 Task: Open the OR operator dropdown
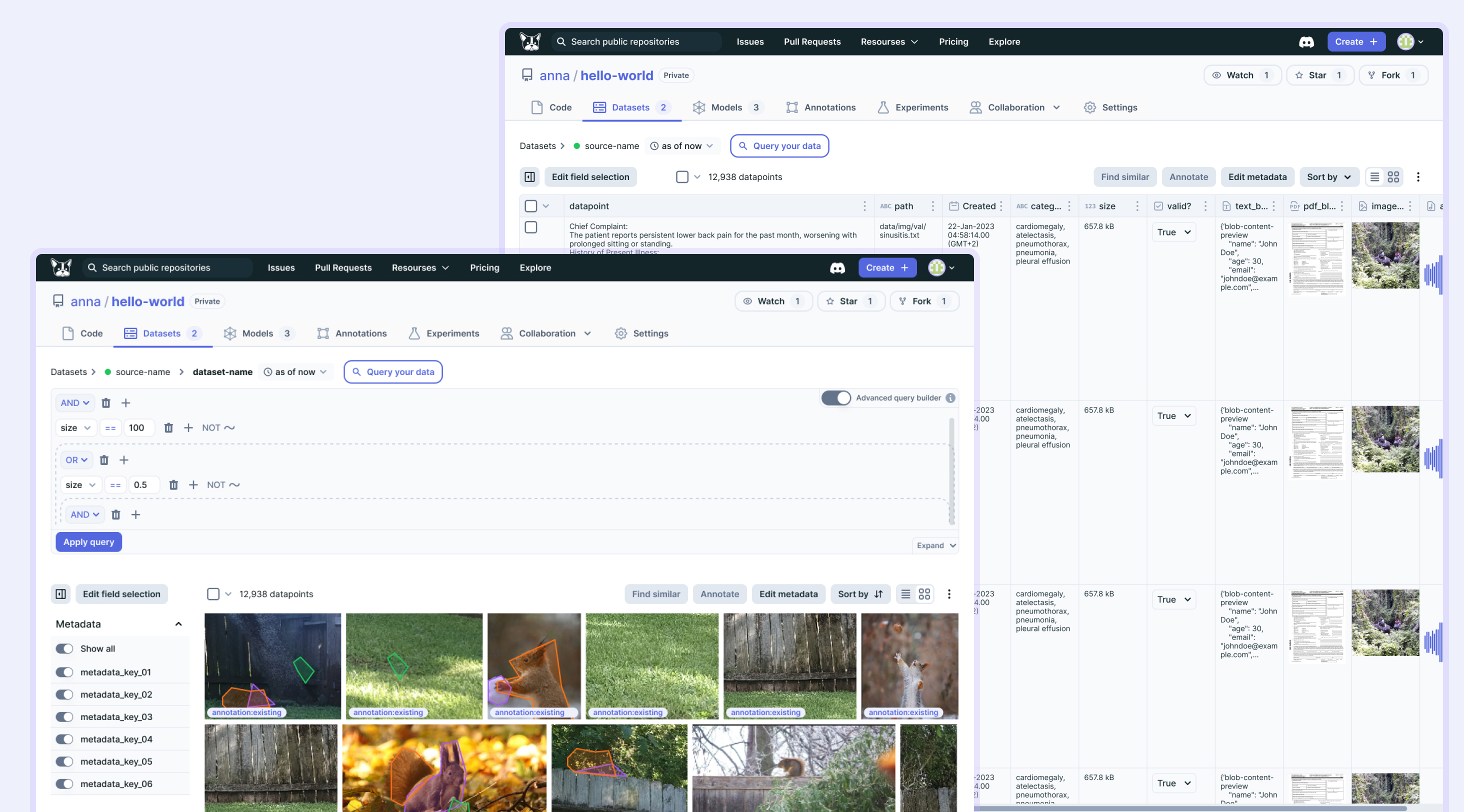pos(76,459)
